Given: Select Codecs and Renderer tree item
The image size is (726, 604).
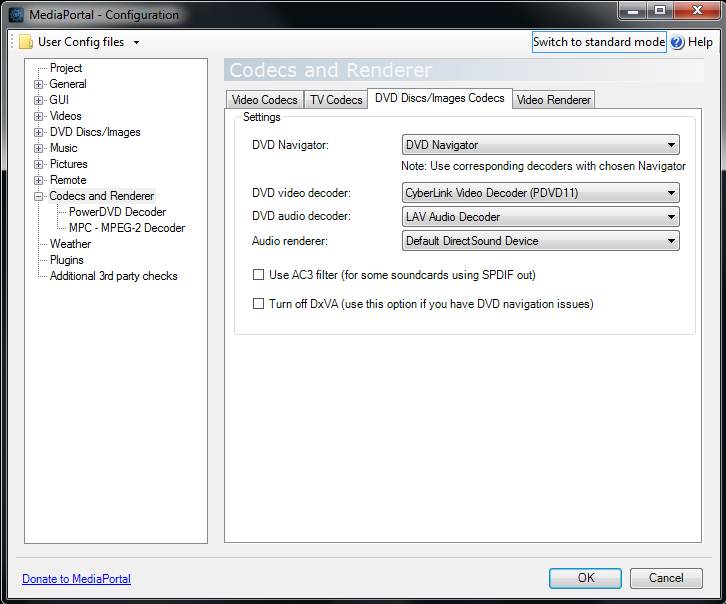Looking at the screenshot, I should point(101,196).
